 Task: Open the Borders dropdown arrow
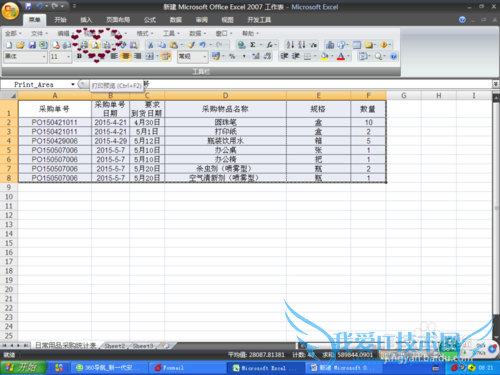[x=315, y=56]
